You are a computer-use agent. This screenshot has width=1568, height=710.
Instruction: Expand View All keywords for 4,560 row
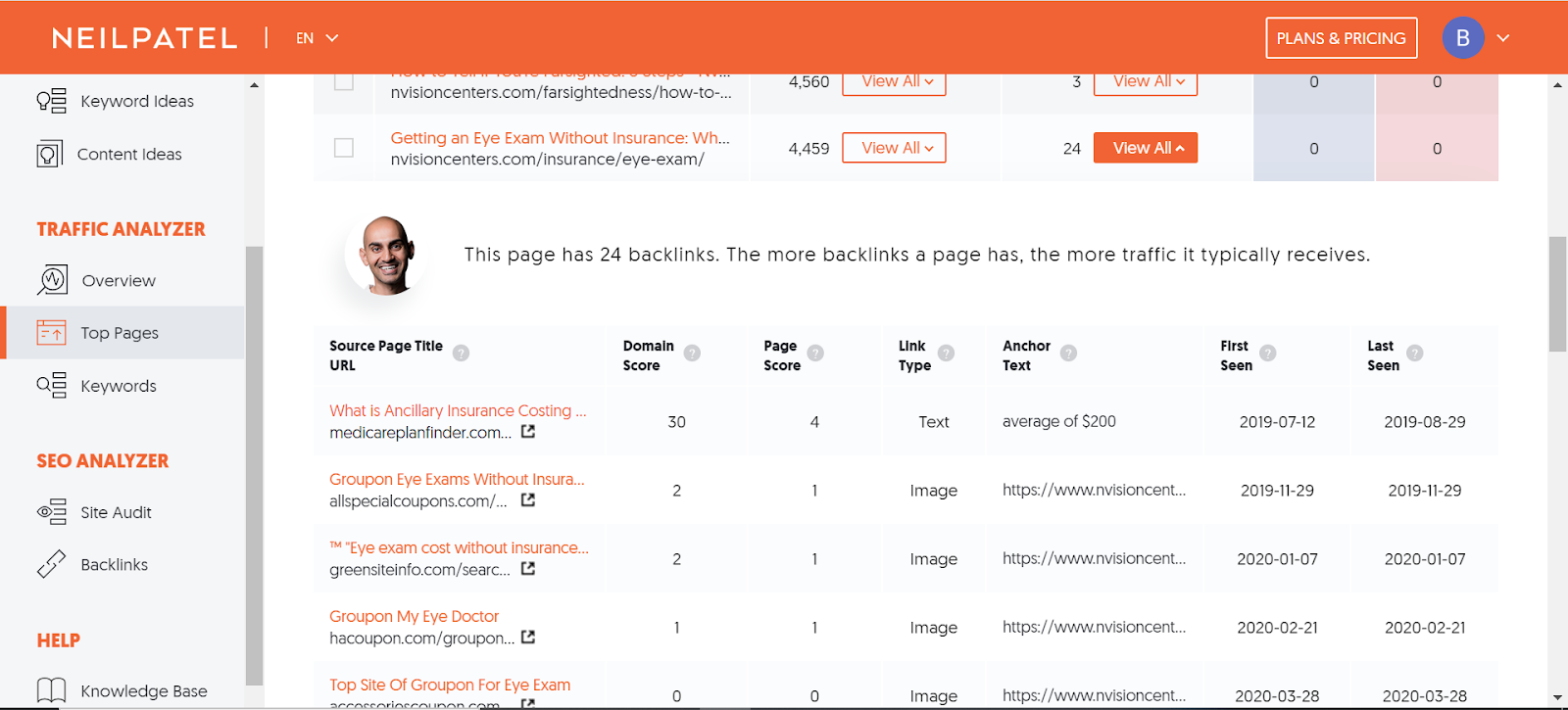tap(894, 82)
